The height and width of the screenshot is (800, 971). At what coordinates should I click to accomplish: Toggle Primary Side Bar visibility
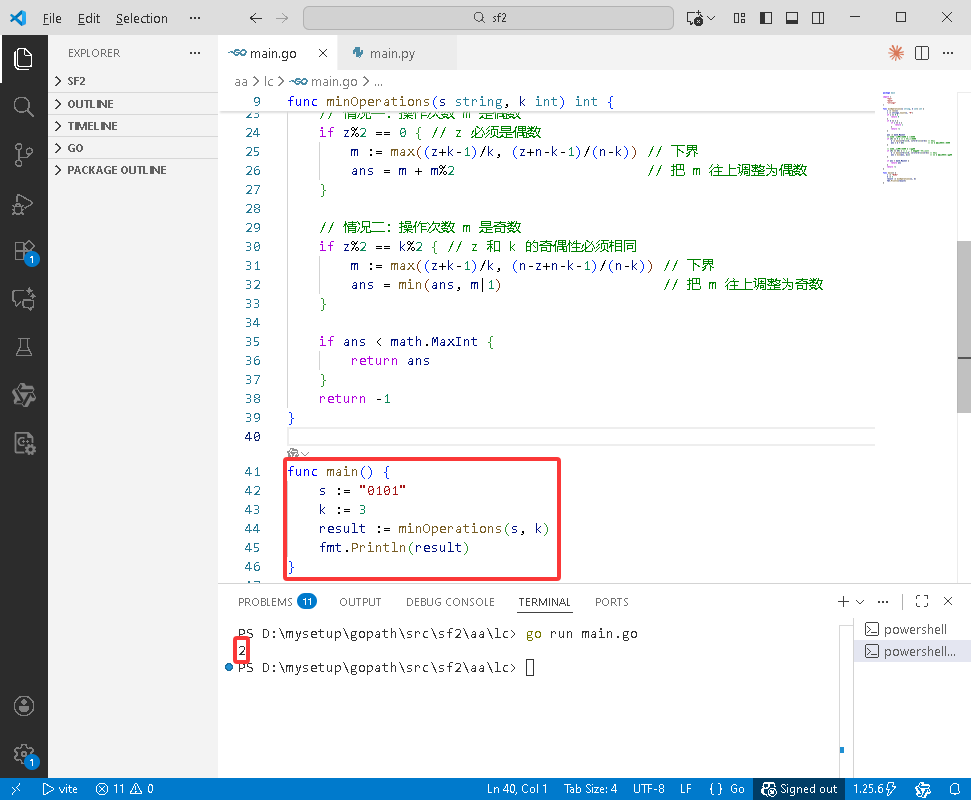(765, 18)
